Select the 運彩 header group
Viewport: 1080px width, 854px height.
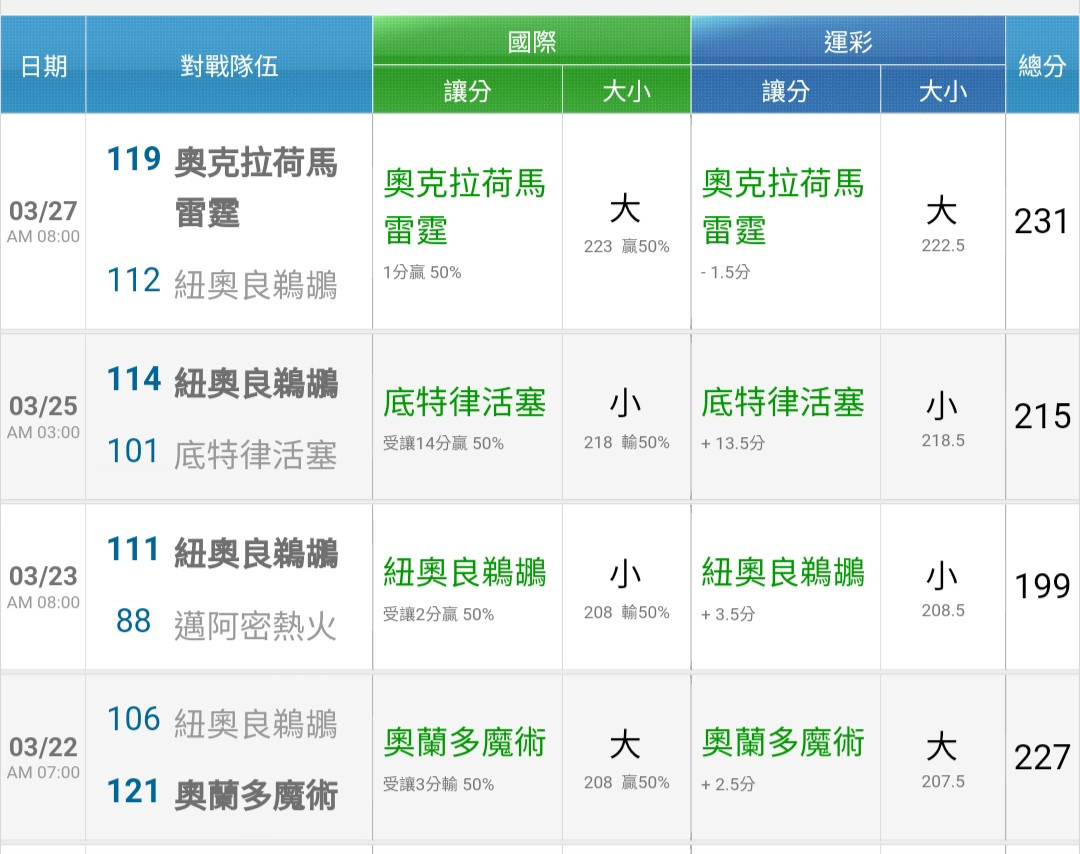pos(848,42)
